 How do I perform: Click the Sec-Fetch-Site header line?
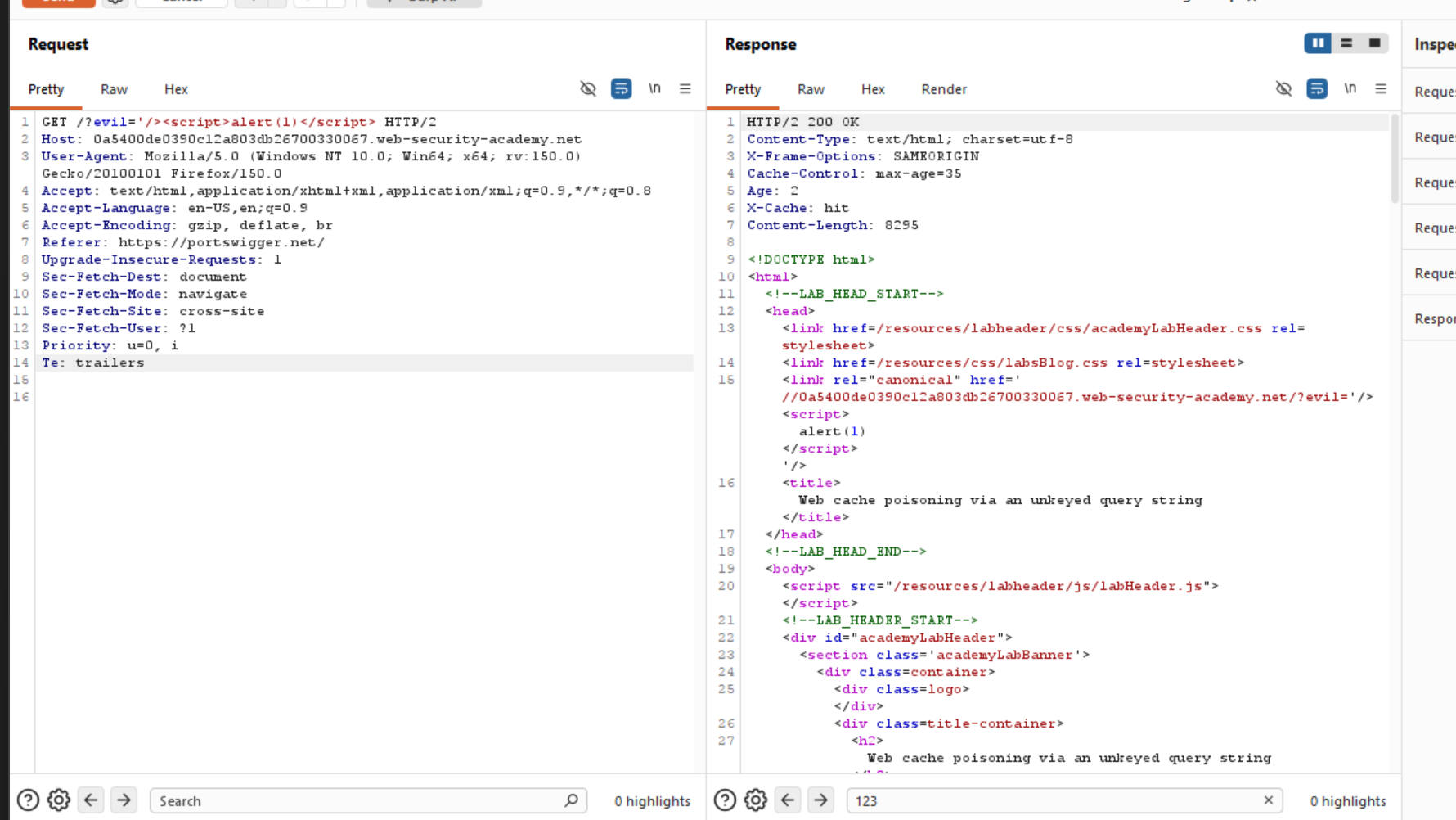[x=153, y=311]
